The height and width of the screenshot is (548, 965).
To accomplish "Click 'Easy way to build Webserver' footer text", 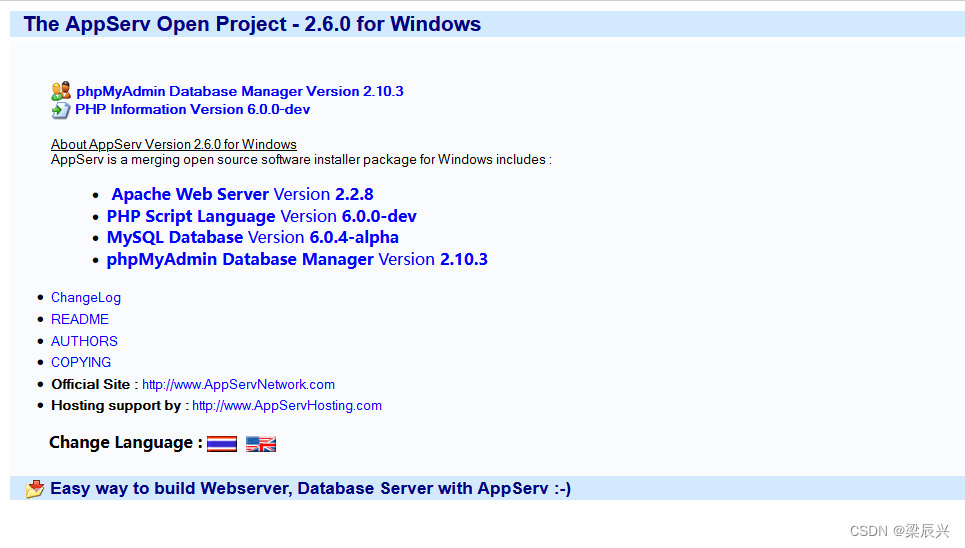I will (x=311, y=488).
